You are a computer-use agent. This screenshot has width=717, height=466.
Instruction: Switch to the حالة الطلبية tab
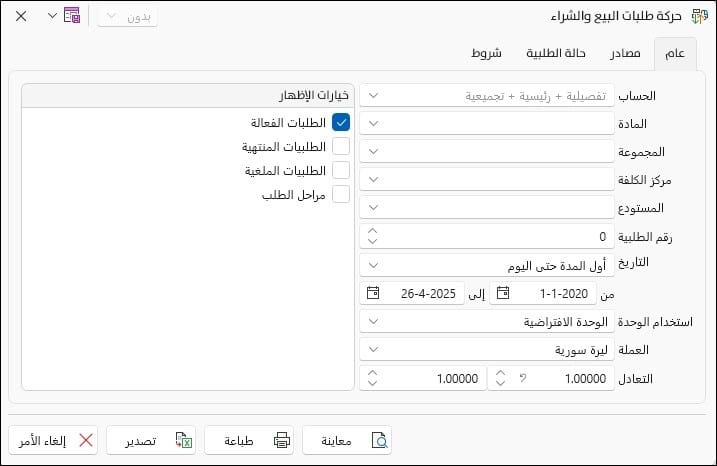[x=556, y=54]
